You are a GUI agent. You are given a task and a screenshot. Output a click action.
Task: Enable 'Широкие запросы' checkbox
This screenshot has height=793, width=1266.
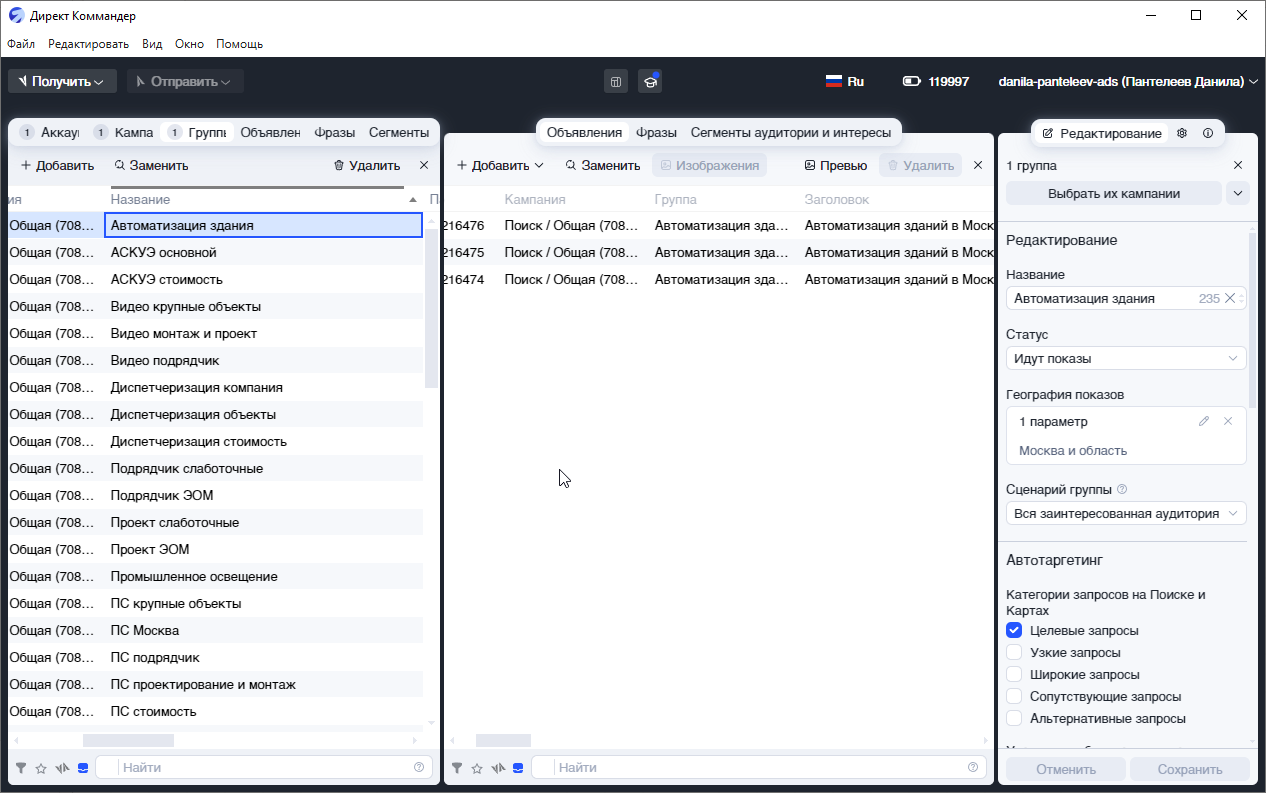click(1014, 674)
